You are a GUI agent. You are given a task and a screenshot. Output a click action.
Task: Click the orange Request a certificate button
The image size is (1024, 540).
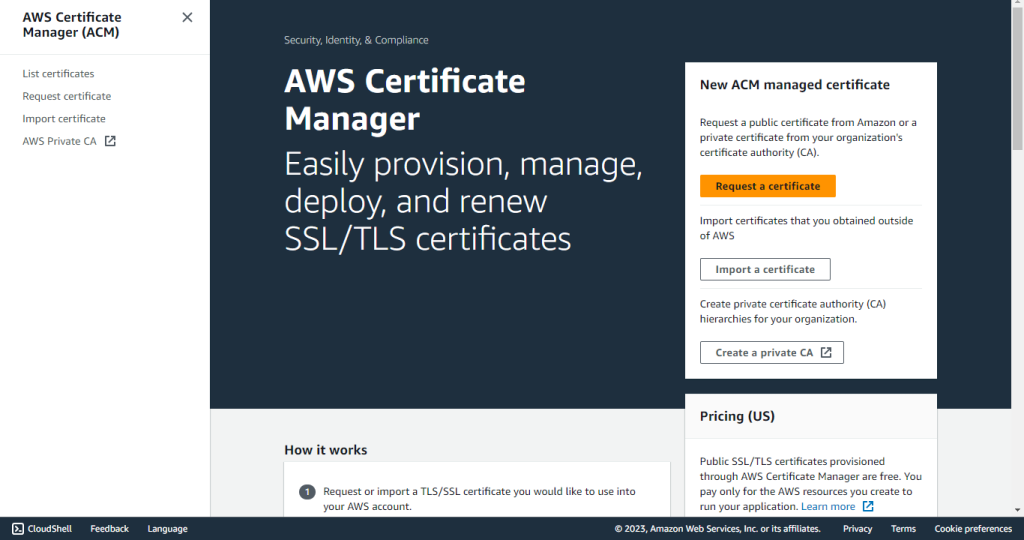(x=767, y=186)
